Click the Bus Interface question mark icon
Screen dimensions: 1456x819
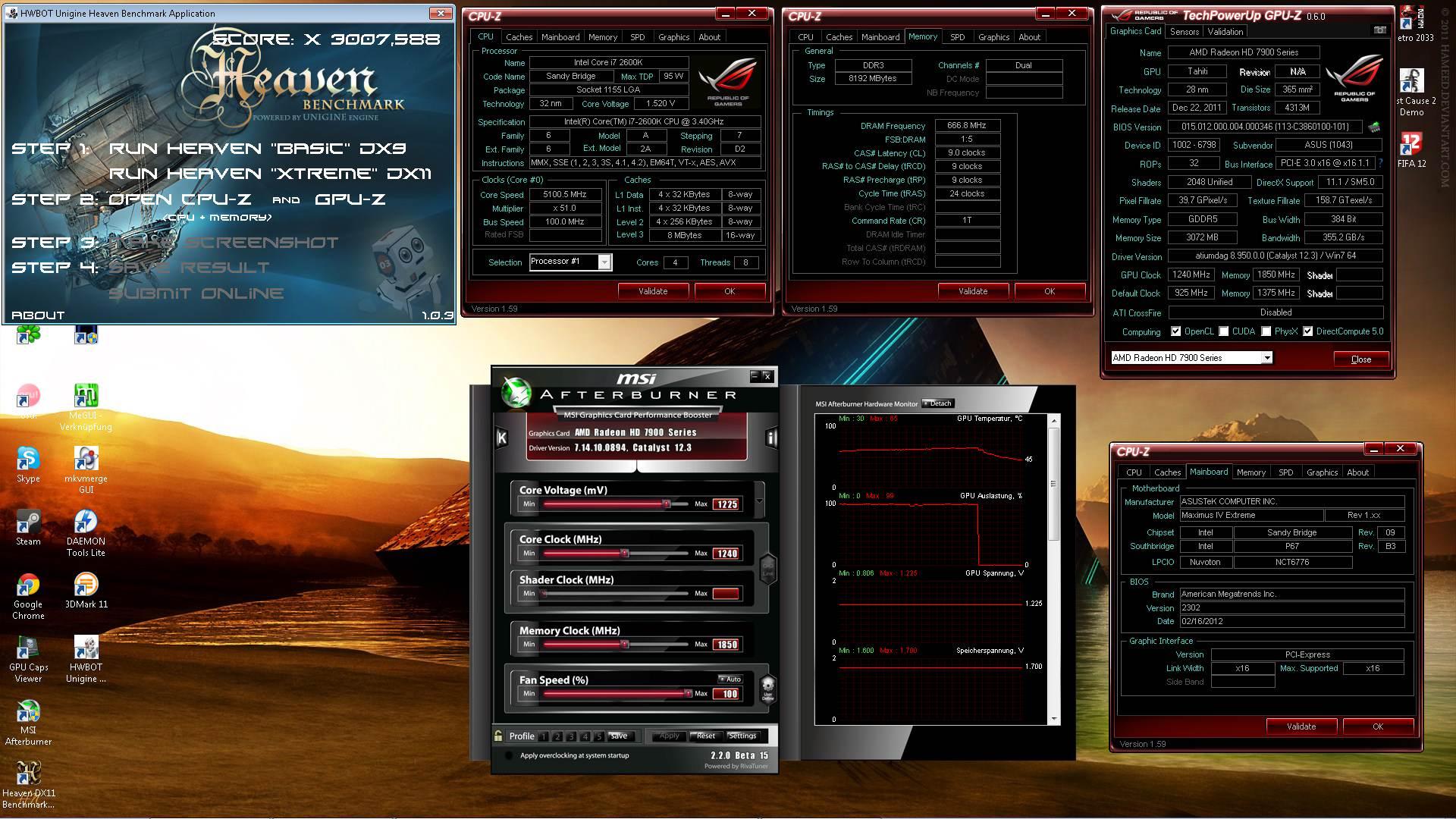click(1380, 163)
